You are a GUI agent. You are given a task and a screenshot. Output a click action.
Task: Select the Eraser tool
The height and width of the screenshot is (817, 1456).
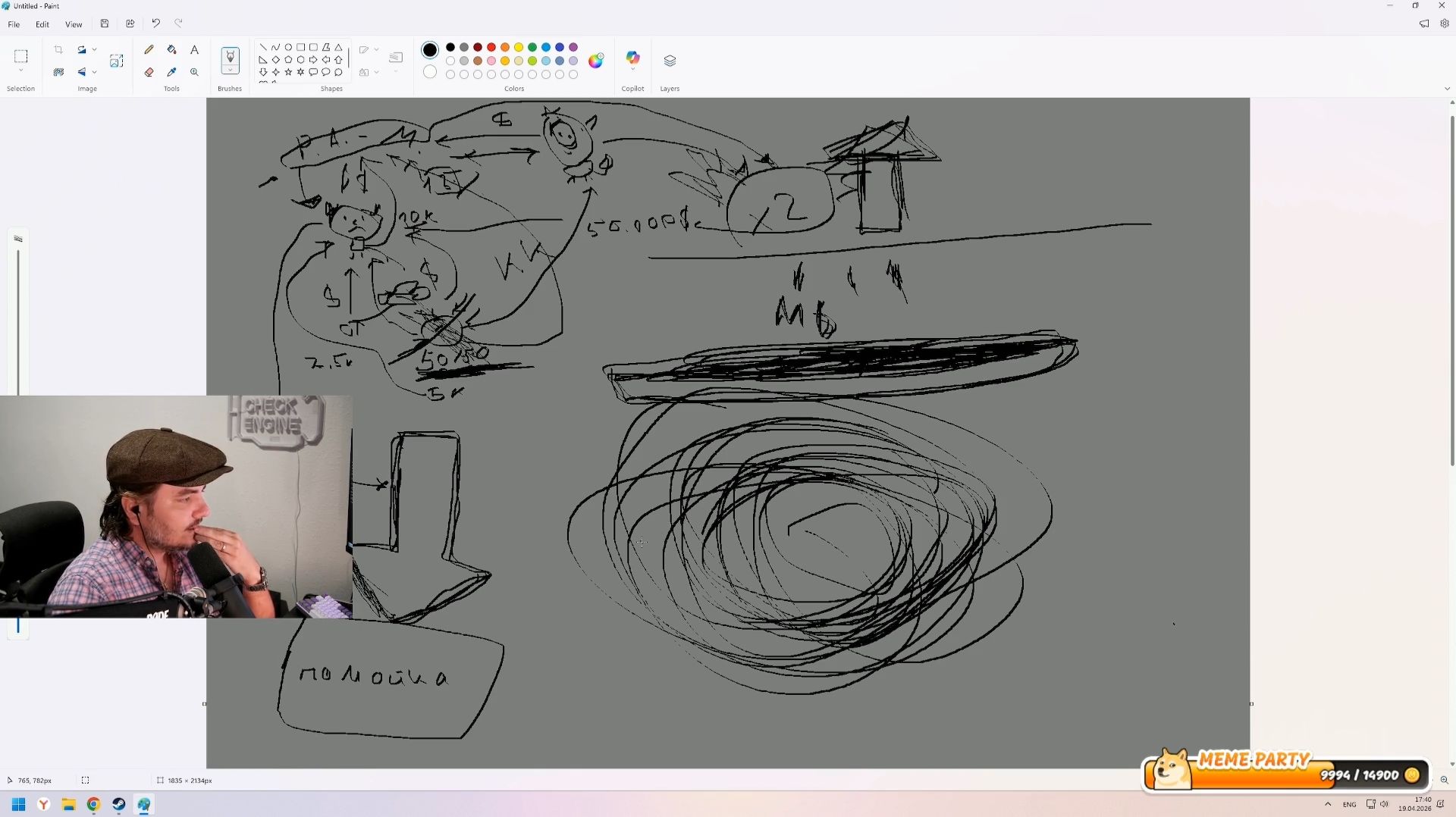[149, 72]
